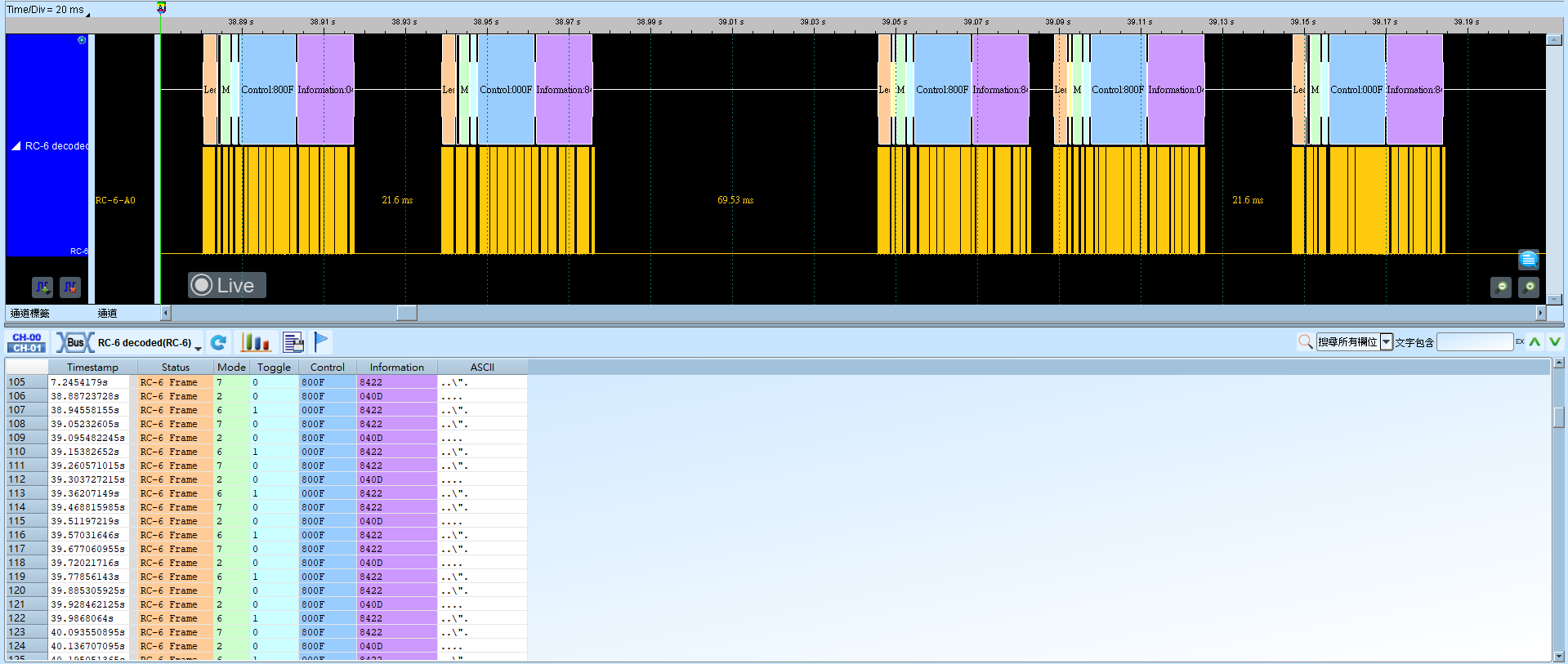Click the green down arrow next result
The height and width of the screenshot is (664, 1568).
pos(1554,341)
